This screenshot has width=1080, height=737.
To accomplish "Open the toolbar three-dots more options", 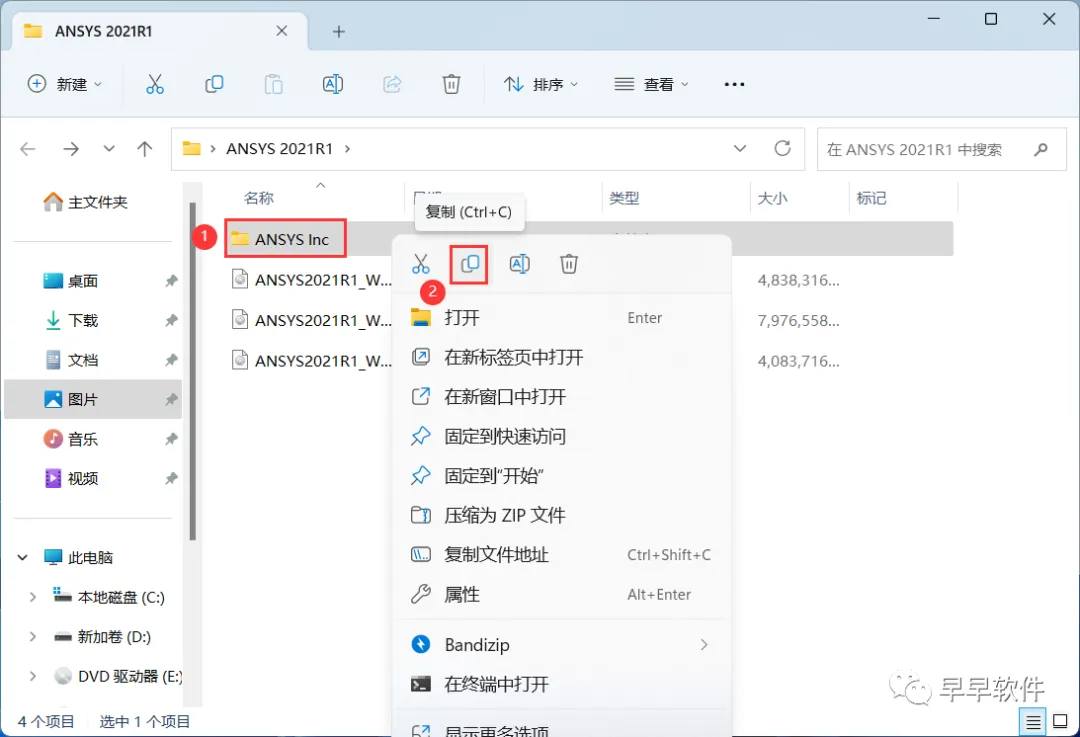I will click(x=734, y=84).
